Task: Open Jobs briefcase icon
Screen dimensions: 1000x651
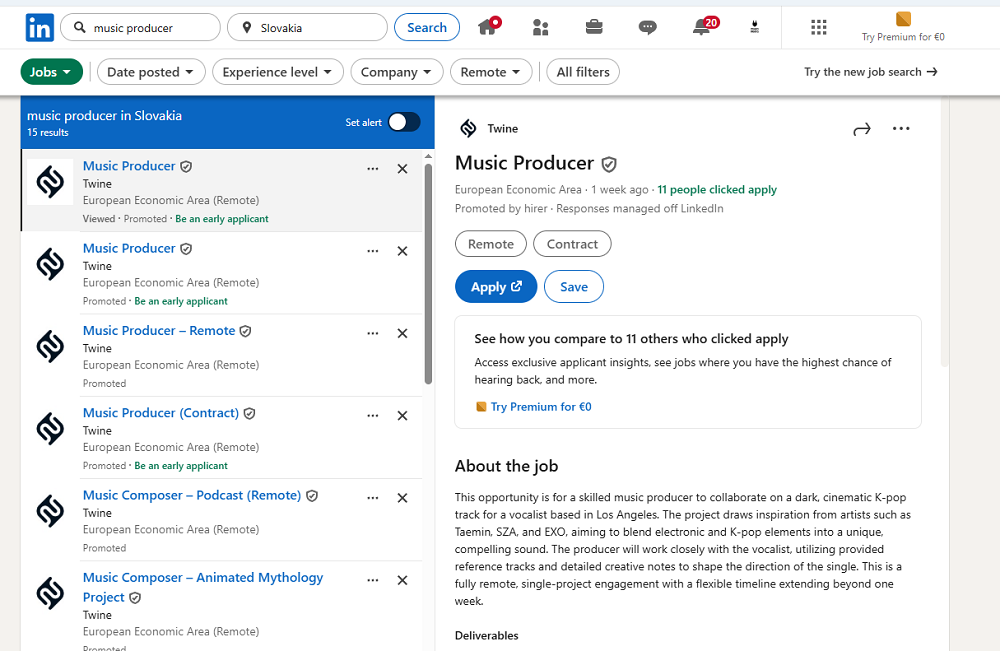Action: click(x=594, y=27)
